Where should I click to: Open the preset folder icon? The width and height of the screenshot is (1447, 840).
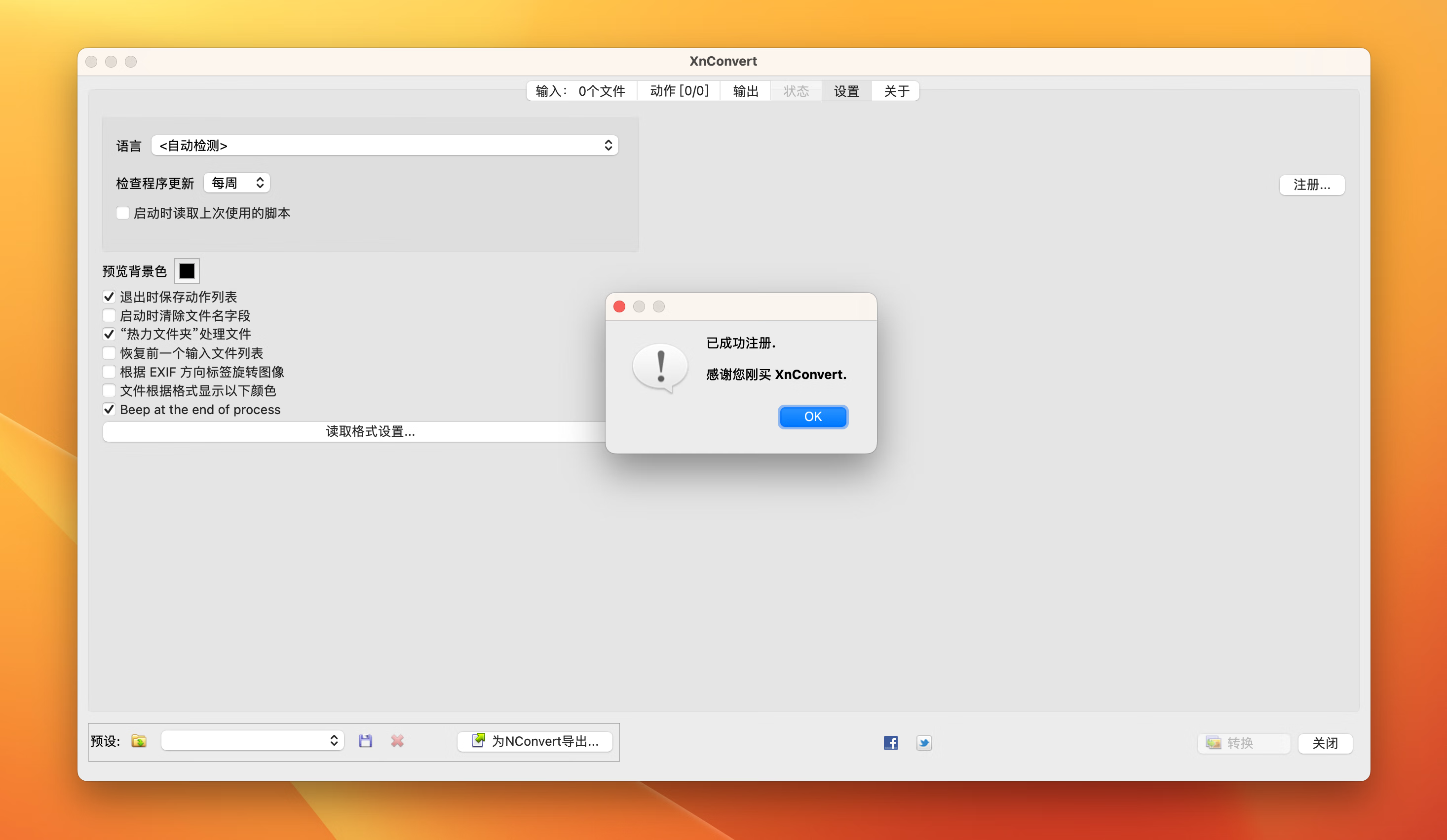pyautogui.click(x=138, y=741)
